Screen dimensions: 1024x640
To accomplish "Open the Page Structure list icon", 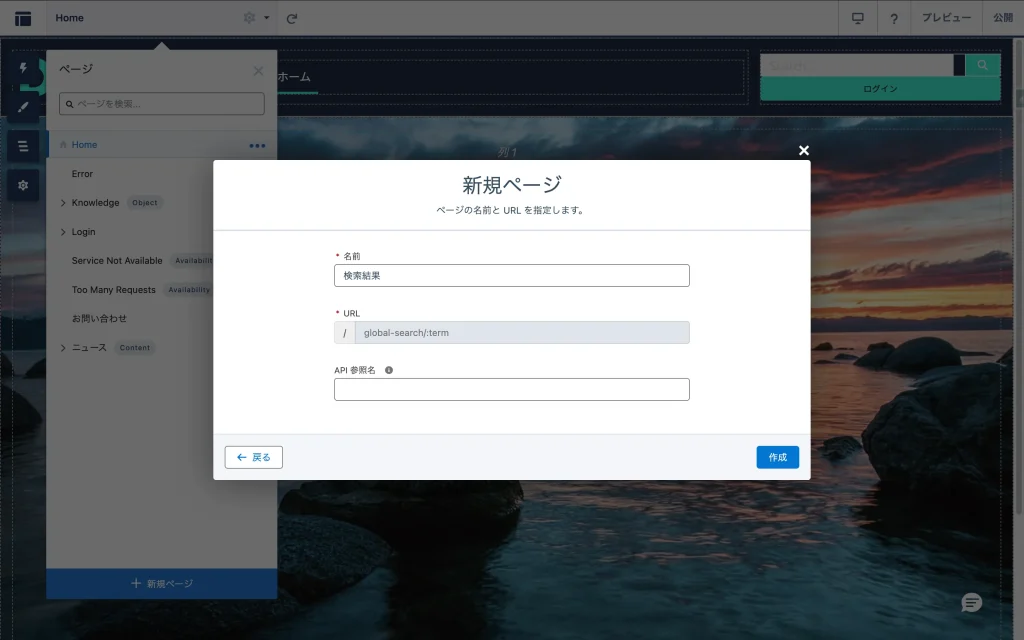I will pos(23,146).
